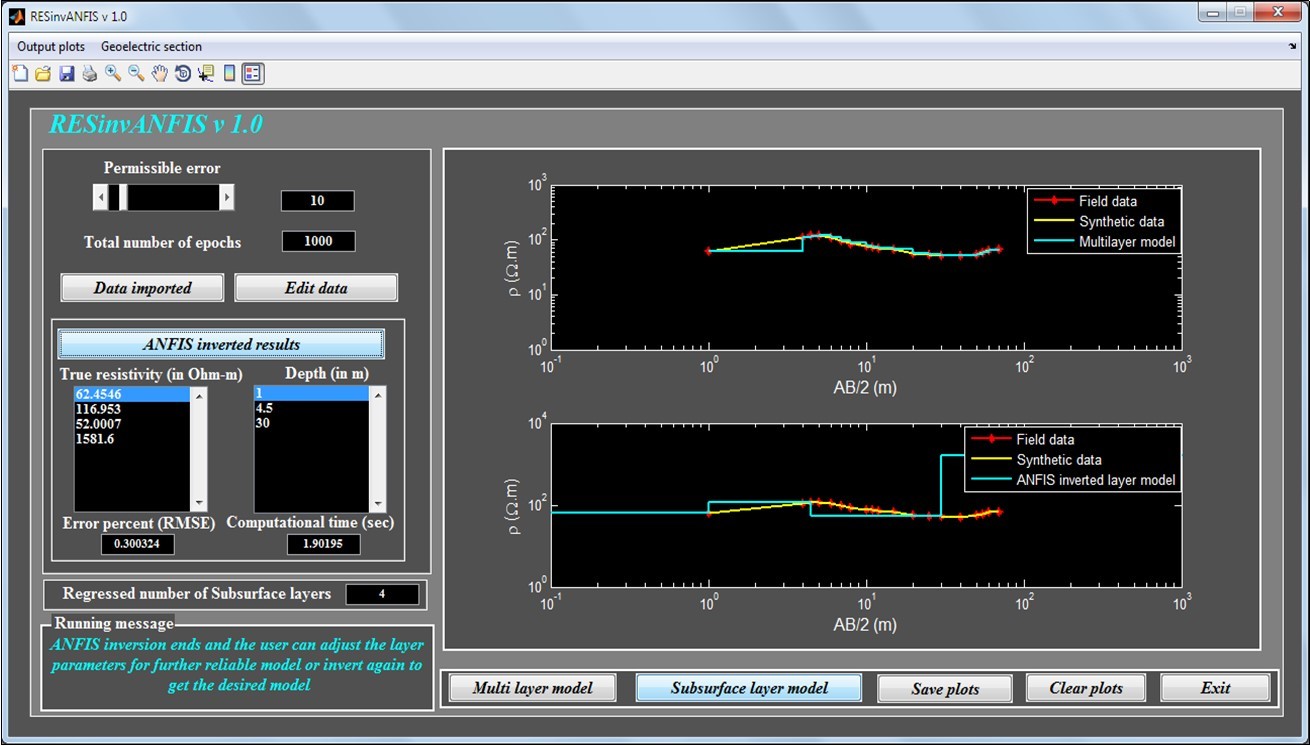Switch to the Multi layer model view

pyautogui.click(x=531, y=687)
